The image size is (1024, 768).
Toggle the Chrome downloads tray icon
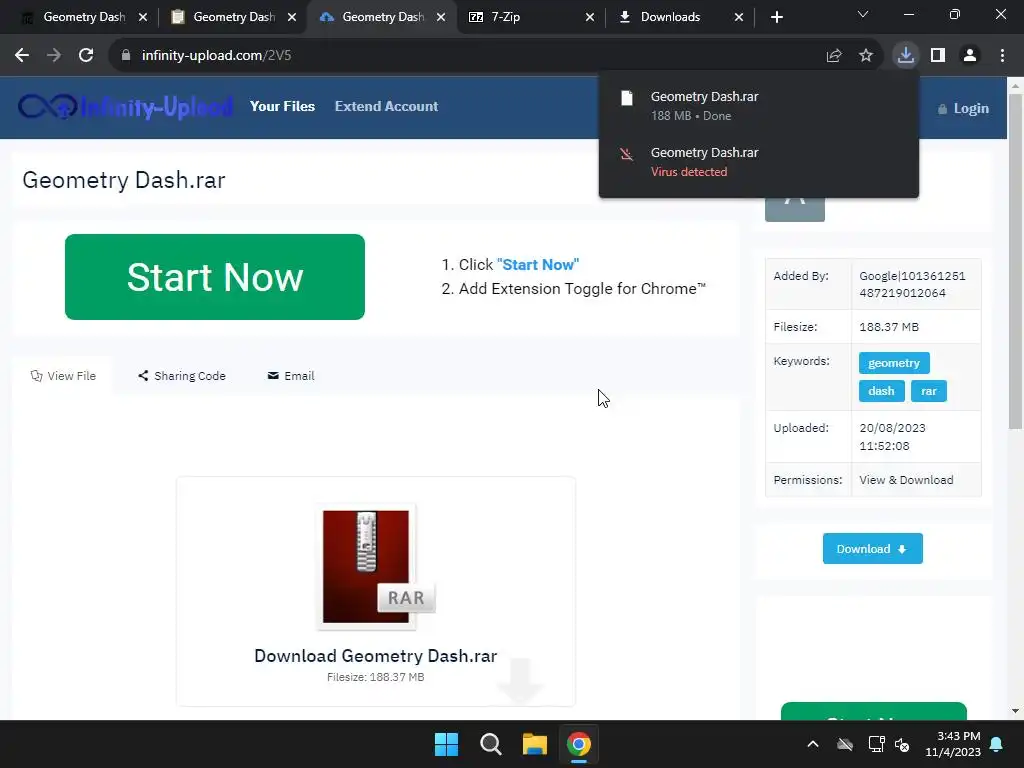point(906,56)
